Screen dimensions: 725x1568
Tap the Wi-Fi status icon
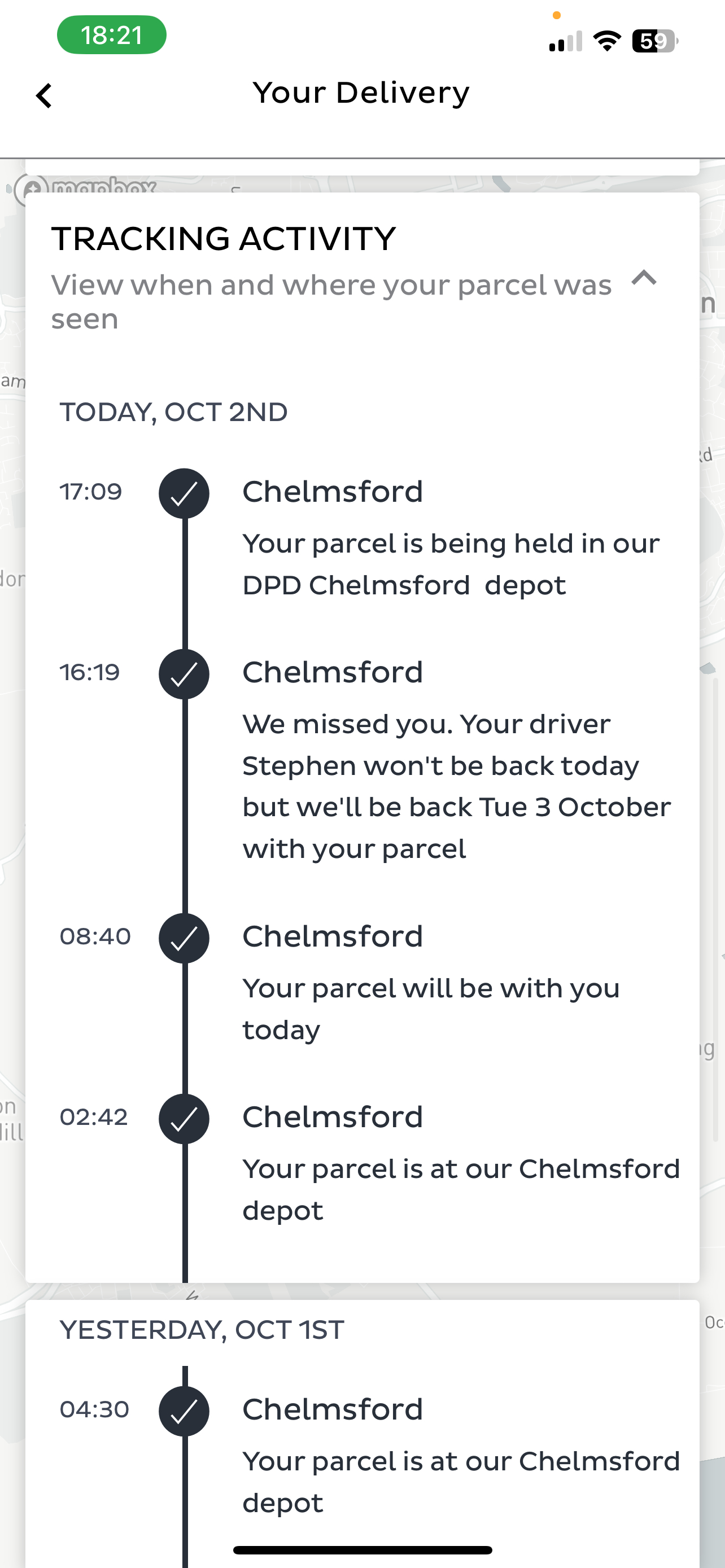[x=607, y=41]
